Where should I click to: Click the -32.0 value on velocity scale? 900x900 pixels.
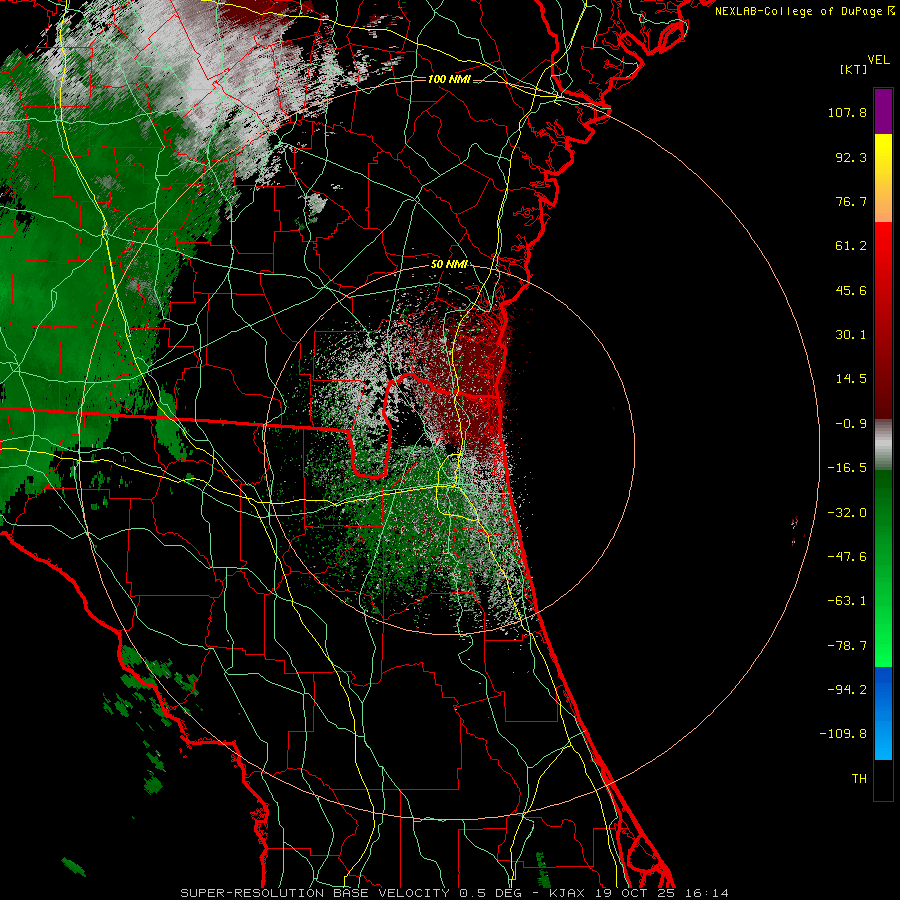tap(847, 513)
